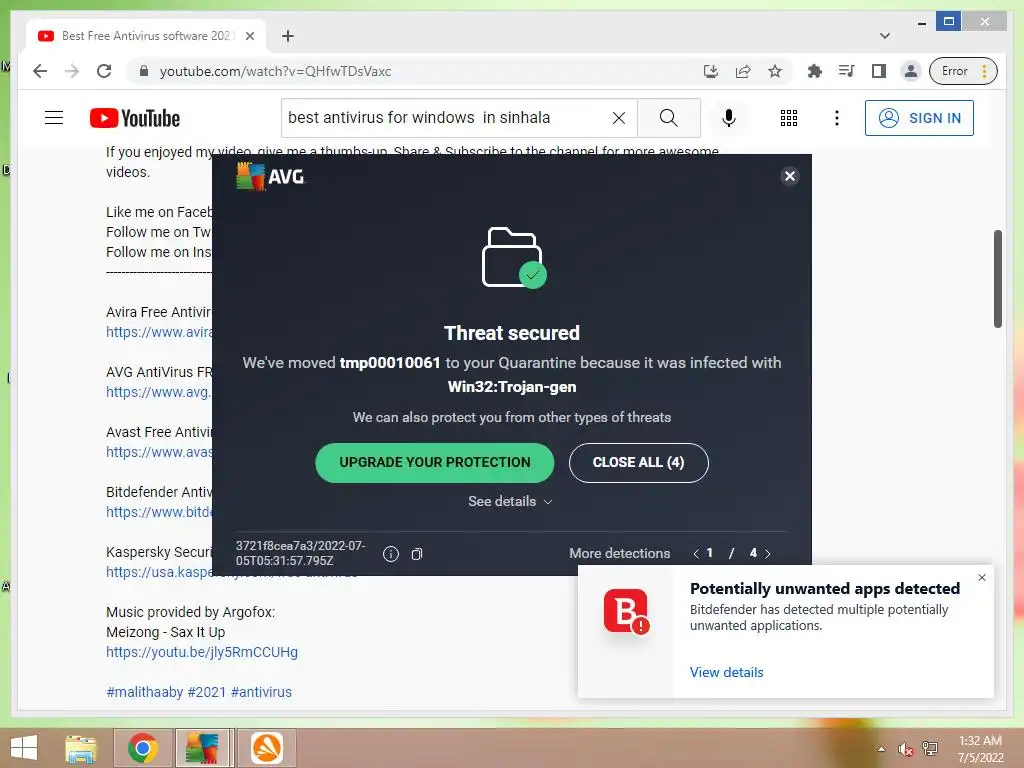
Task: Open the info icon beside detection ID
Action: (x=391, y=554)
